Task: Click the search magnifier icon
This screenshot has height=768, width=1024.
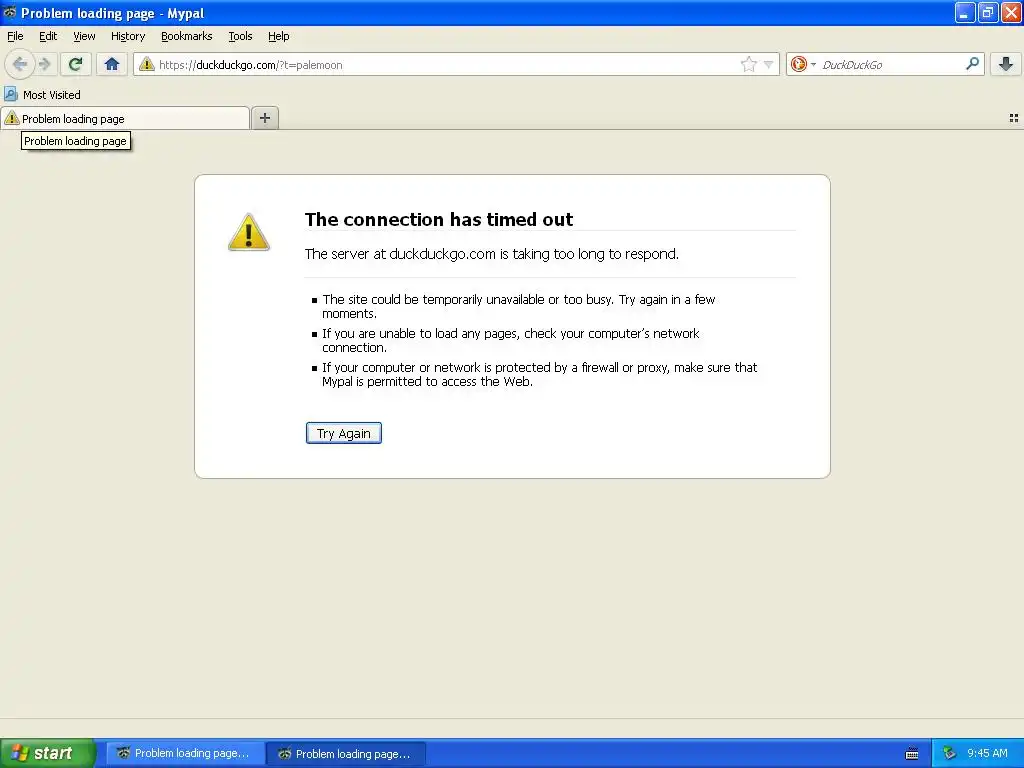Action: click(x=972, y=64)
